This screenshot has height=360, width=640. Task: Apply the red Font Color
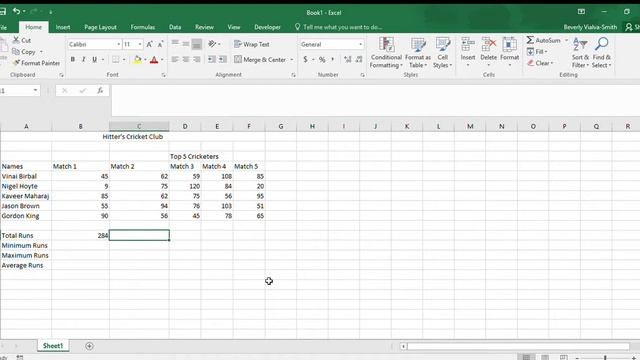click(x=154, y=60)
